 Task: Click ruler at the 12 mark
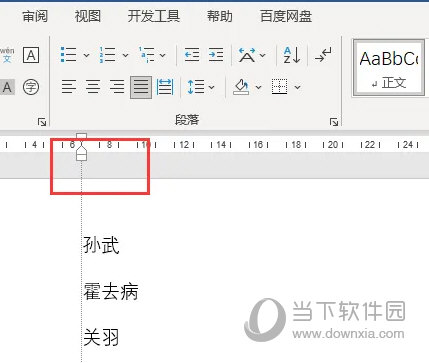click(x=184, y=145)
